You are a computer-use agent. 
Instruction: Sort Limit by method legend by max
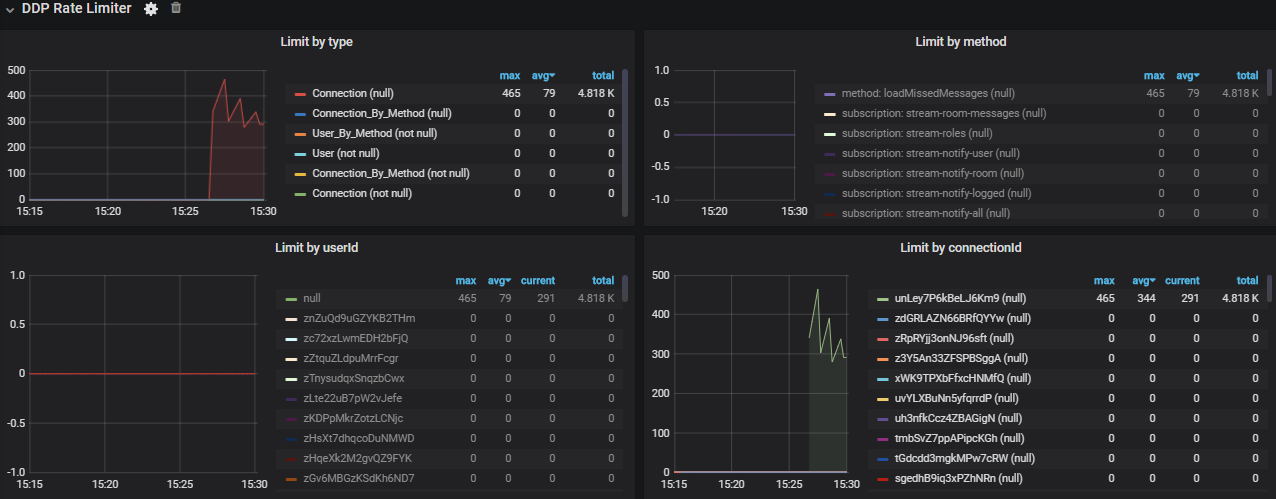[1154, 75]
